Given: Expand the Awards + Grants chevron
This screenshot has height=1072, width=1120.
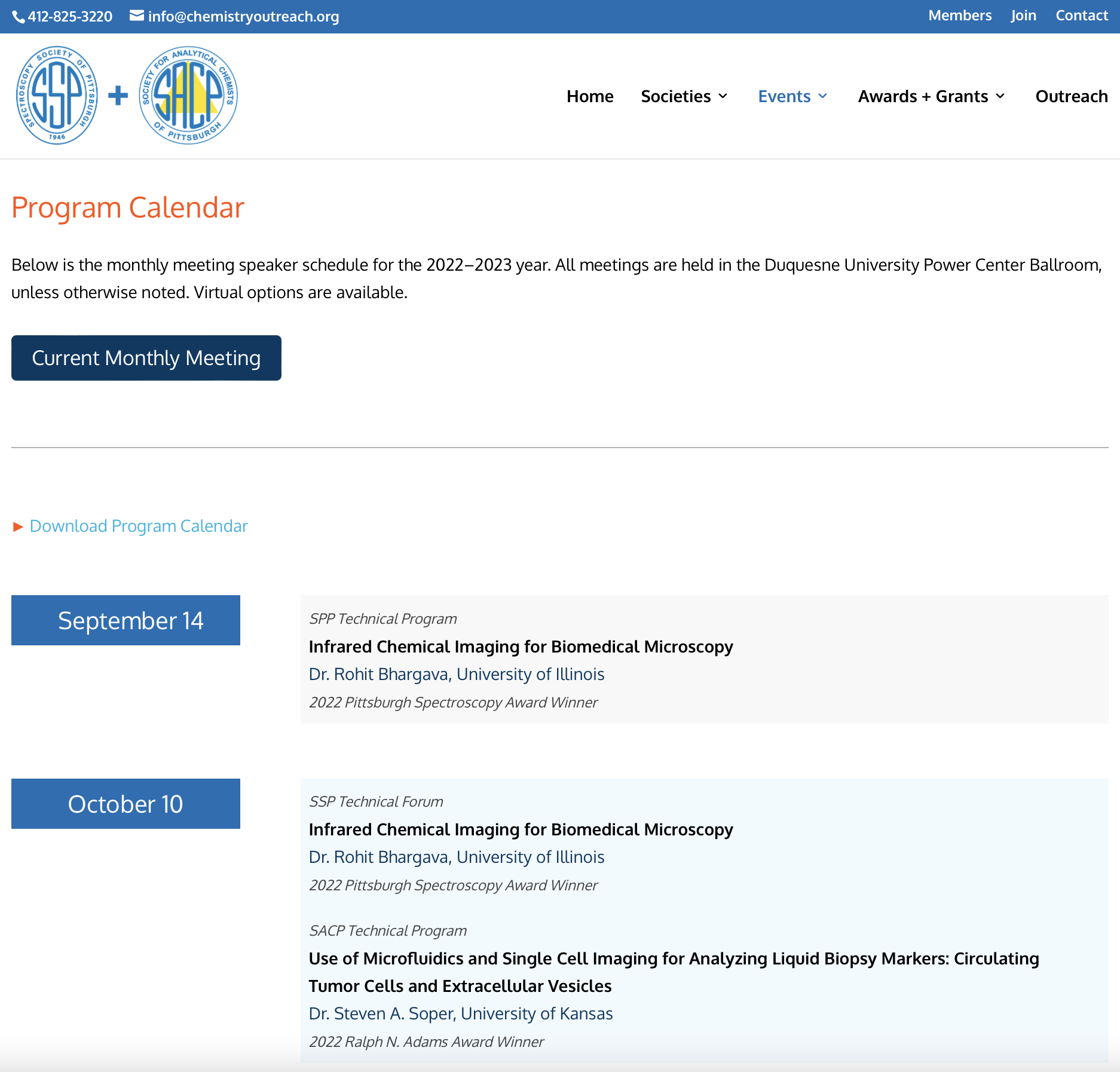Looking at the screenshot, I should click(1000, 96).
